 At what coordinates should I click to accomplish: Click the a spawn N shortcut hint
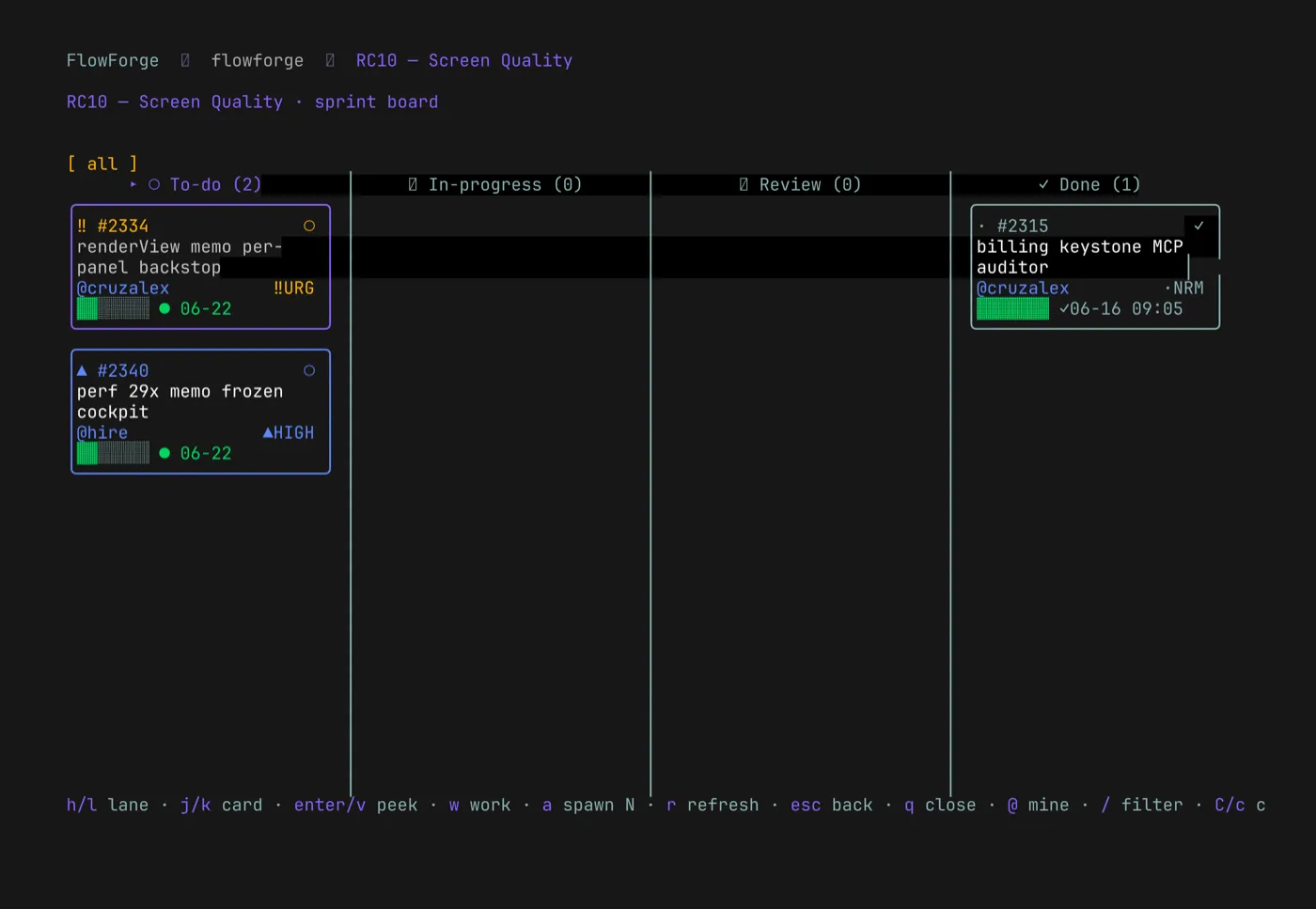pyautogui.click(x=588, y=805)
